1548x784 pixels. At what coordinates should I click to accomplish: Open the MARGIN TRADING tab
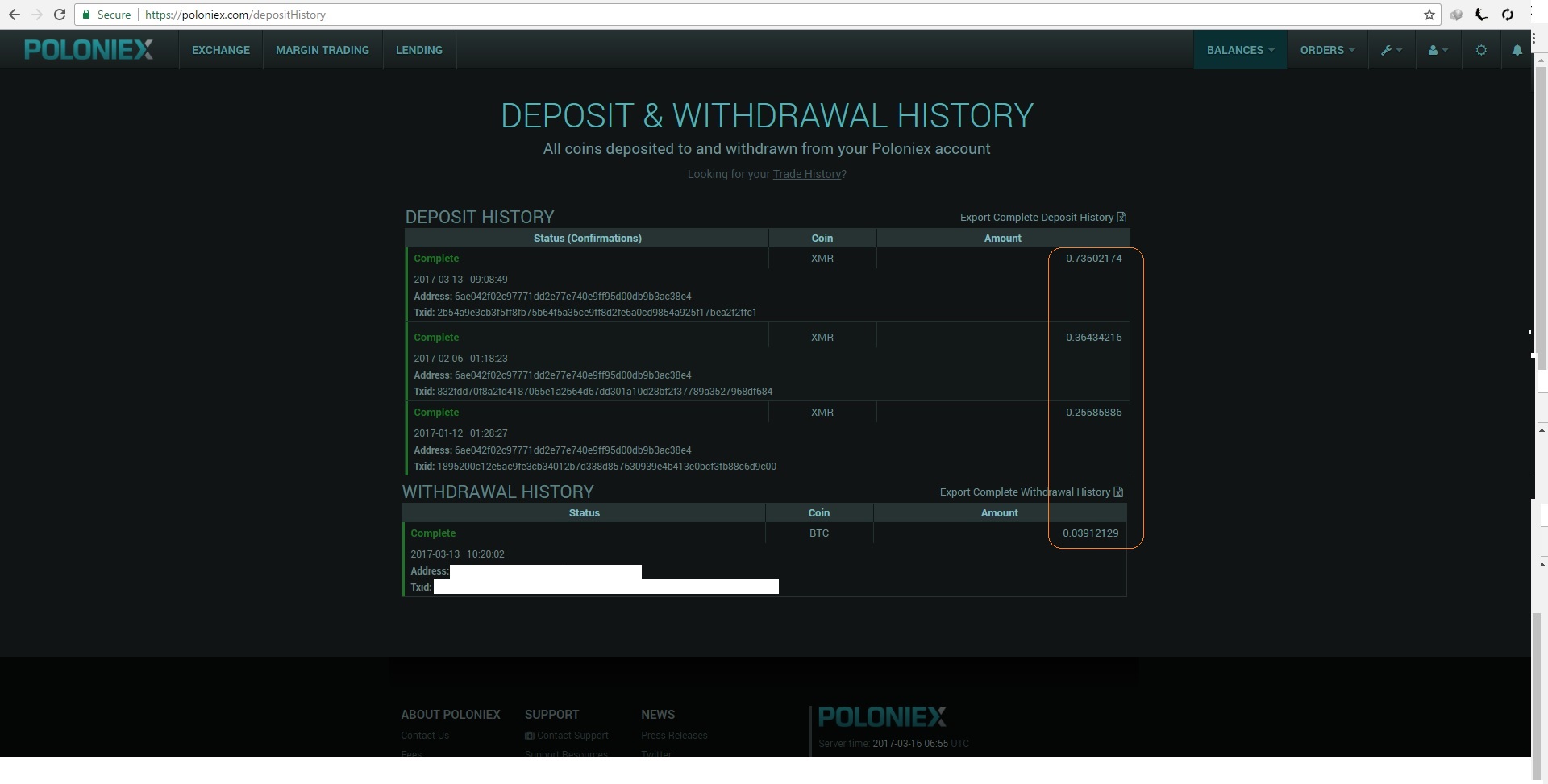(x=322, y=50)
